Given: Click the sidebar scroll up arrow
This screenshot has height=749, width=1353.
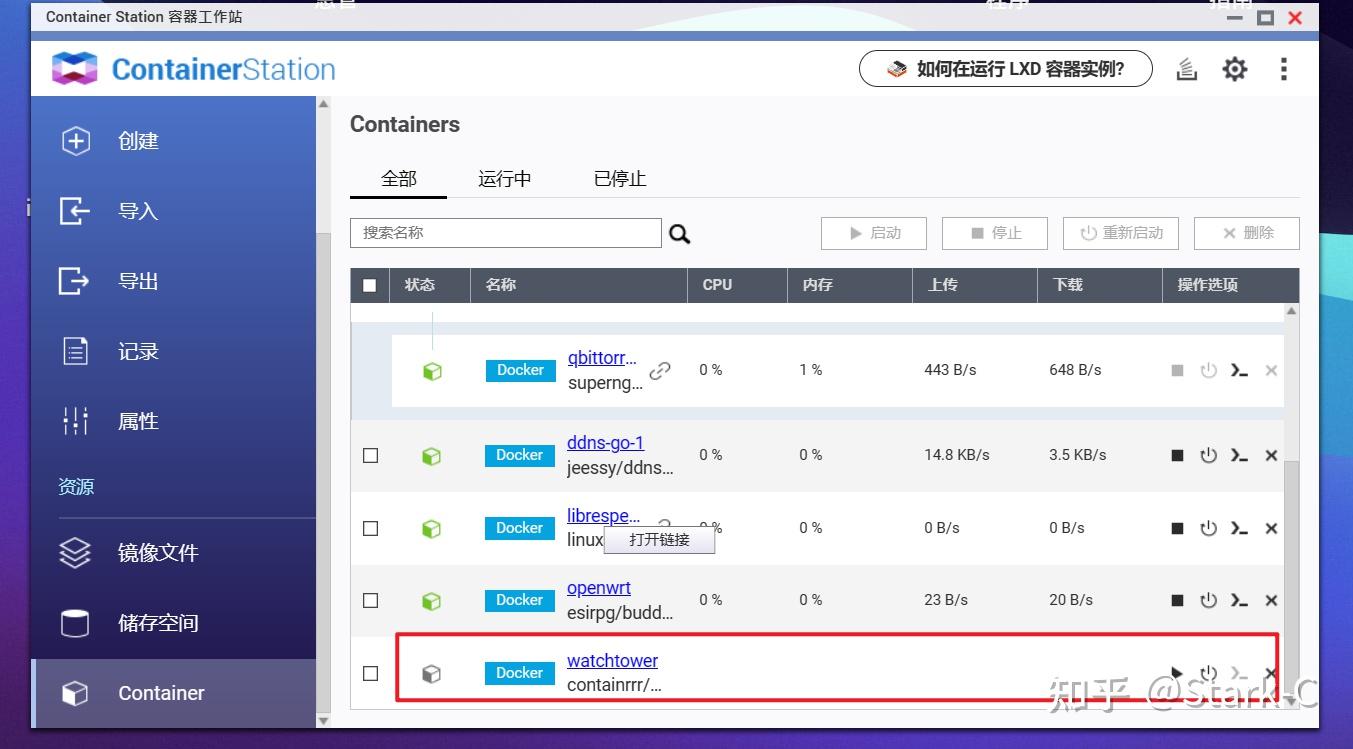Looking at the screenshot, I should click(323, 104).
